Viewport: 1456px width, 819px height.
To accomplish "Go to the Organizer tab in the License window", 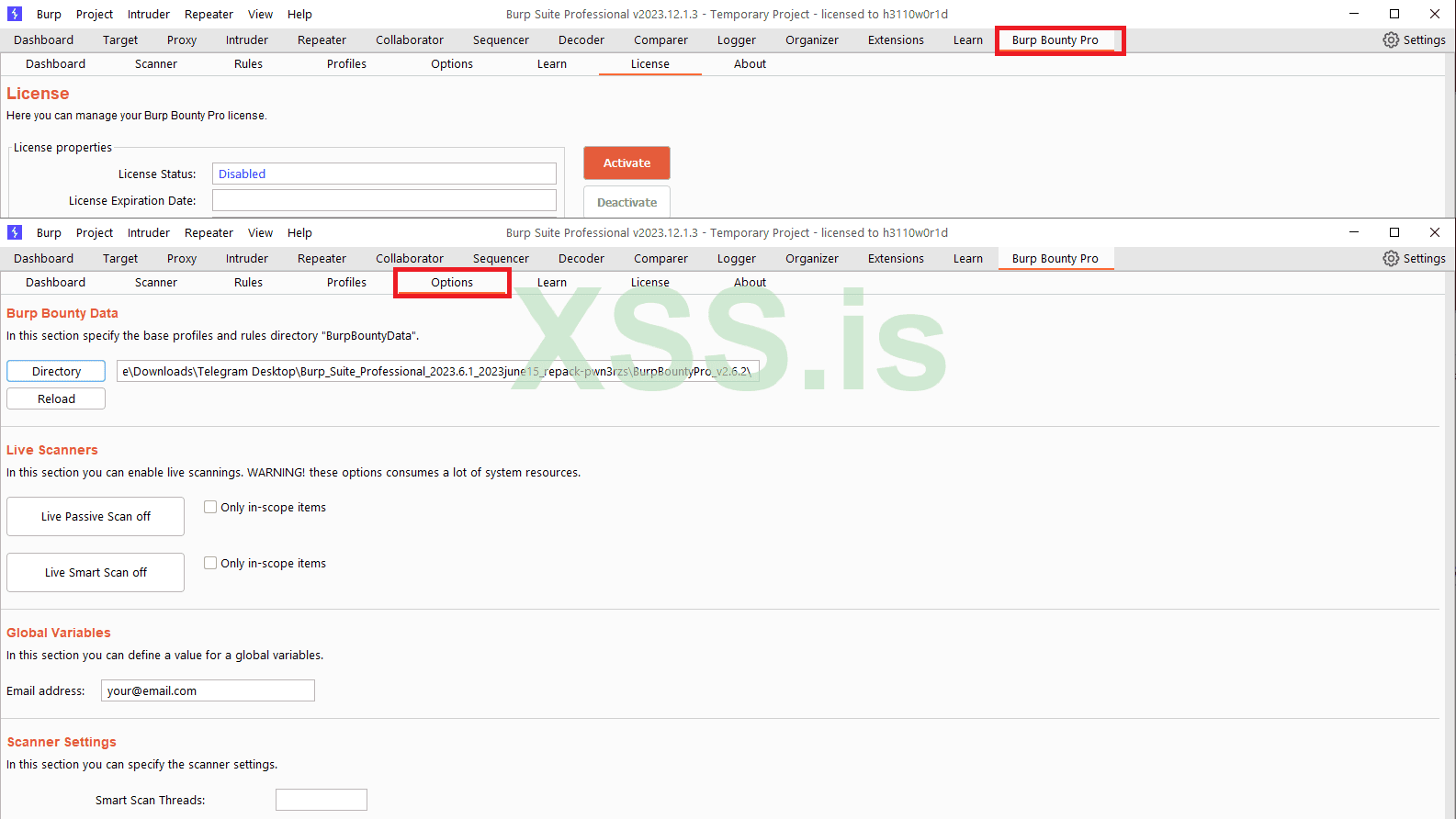I will (x=812, y=39).
